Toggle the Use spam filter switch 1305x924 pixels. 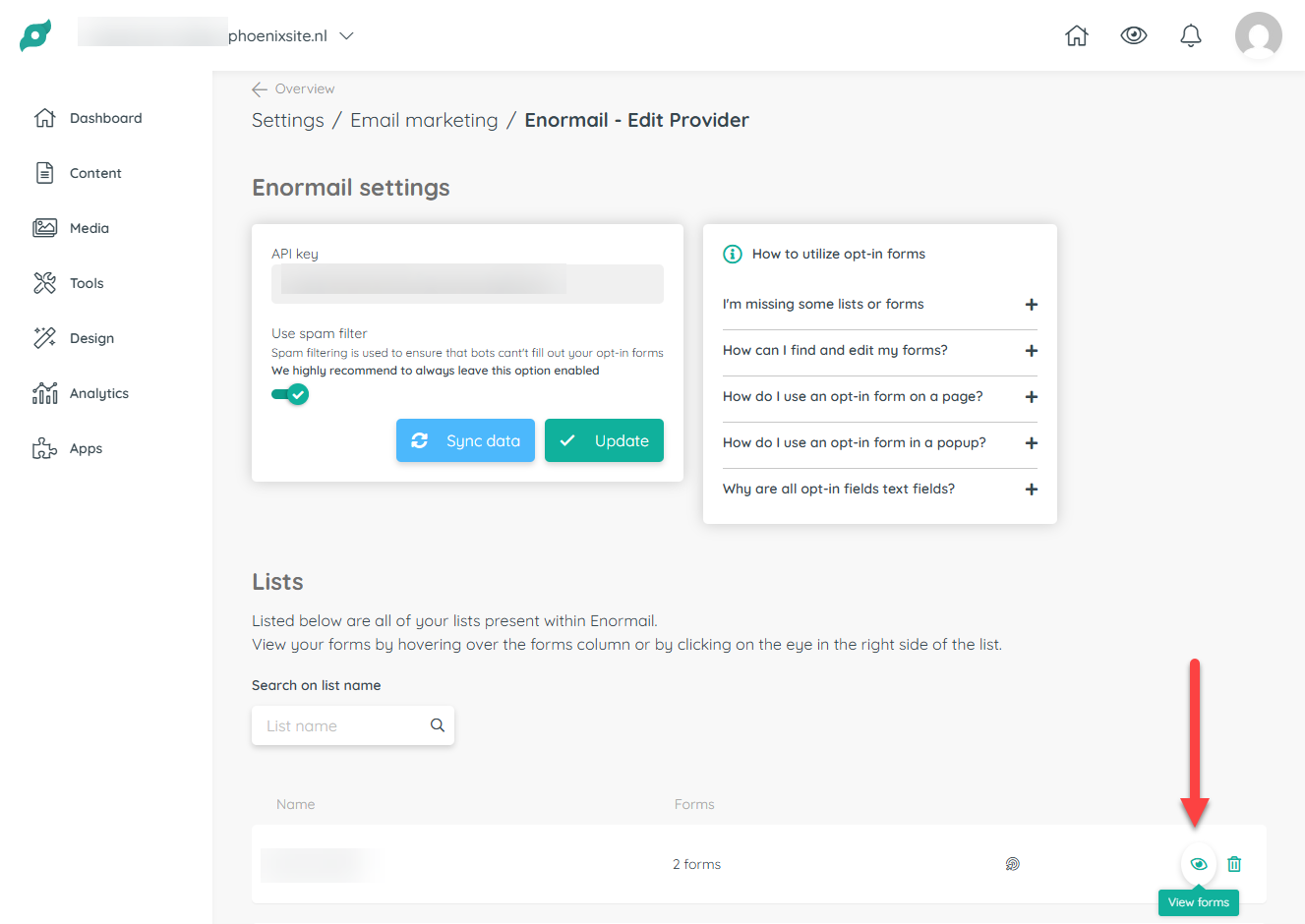(x=290, y=394)
